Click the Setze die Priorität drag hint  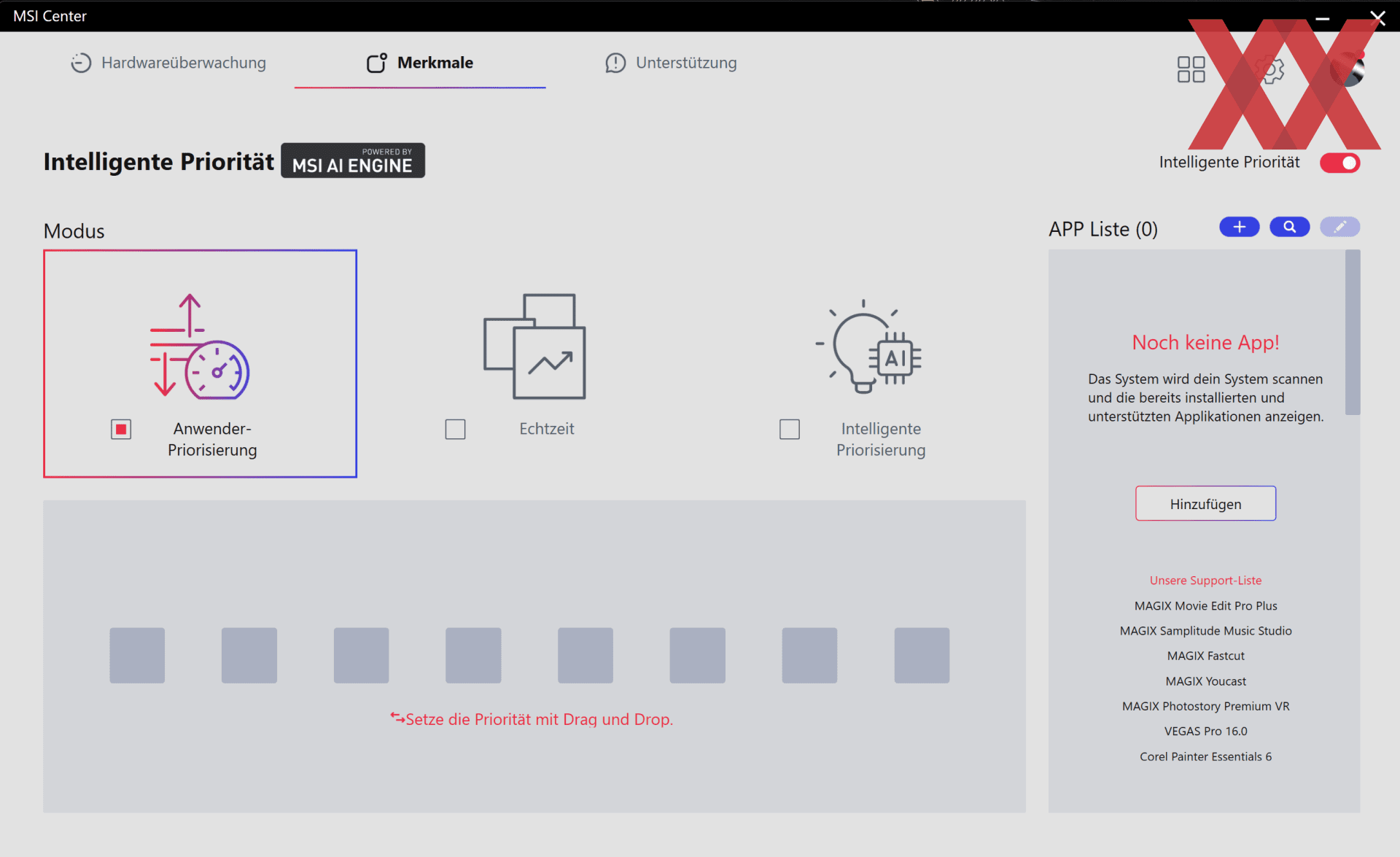532,719
